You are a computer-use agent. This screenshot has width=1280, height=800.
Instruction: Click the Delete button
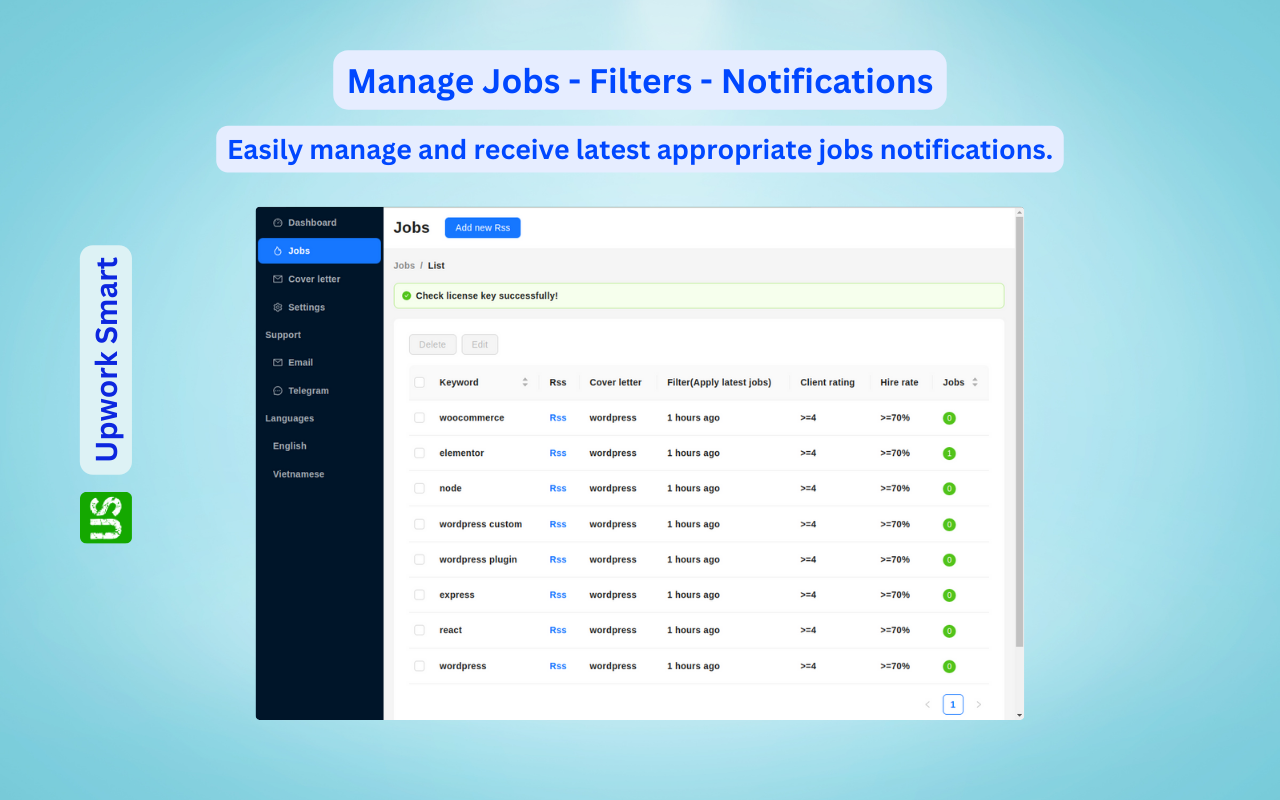tap(433, 345)
